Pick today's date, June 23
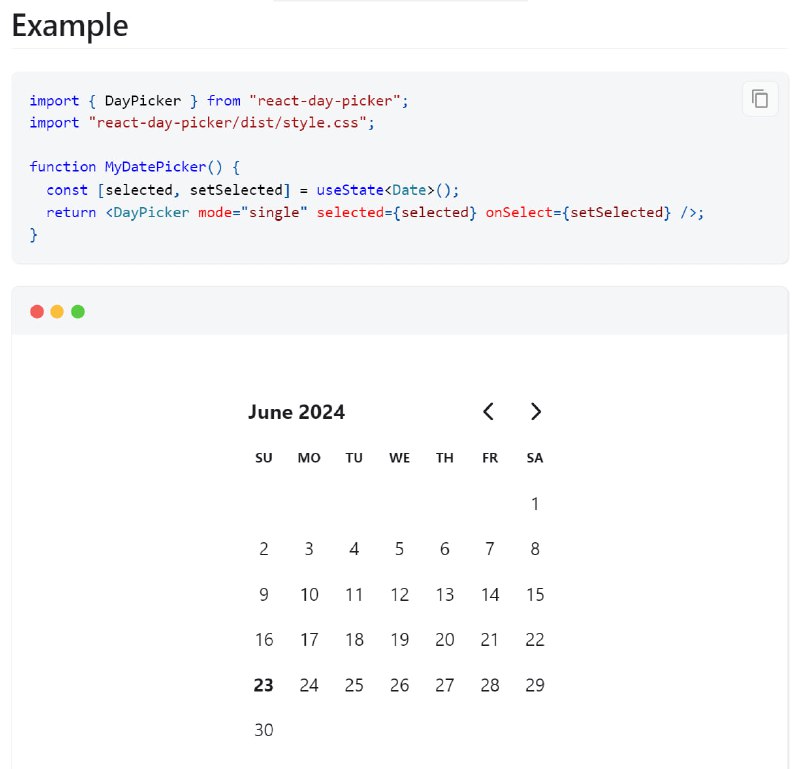This screenshot has height=769, width=800. pyautogui.click(x=264, y=685)
